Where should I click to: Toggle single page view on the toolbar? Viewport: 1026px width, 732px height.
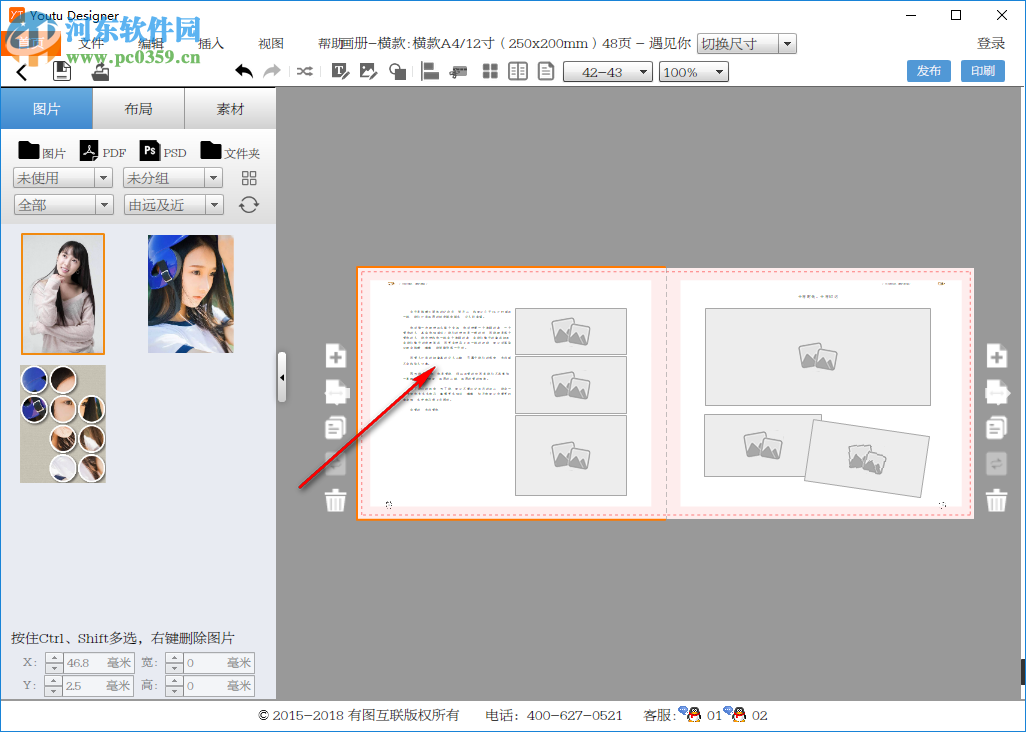pos(546,71)
